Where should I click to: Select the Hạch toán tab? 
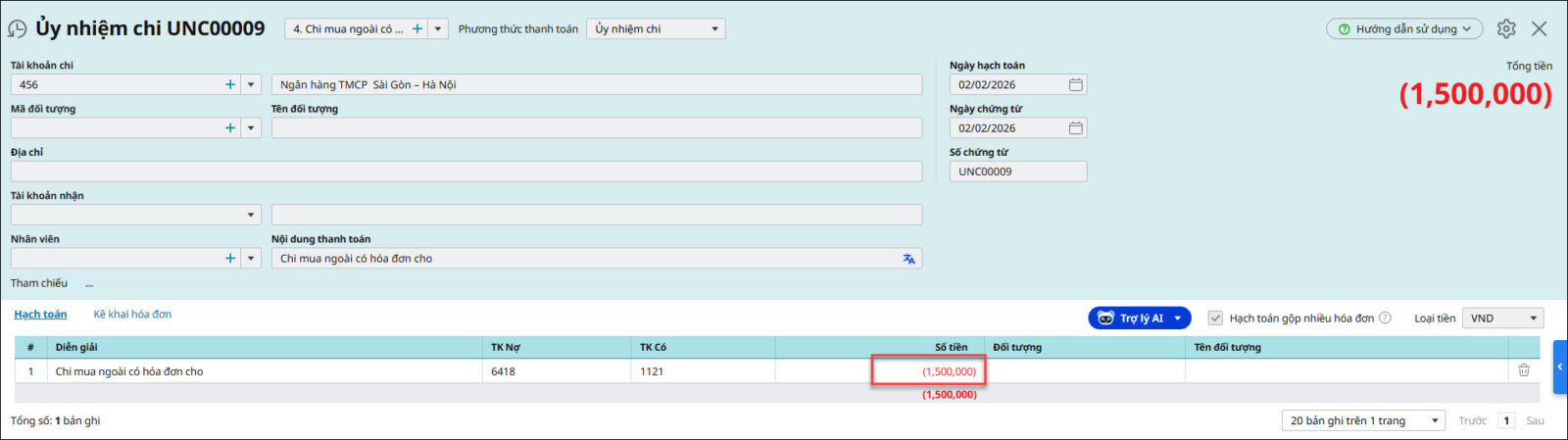click(x=40, y=315)
